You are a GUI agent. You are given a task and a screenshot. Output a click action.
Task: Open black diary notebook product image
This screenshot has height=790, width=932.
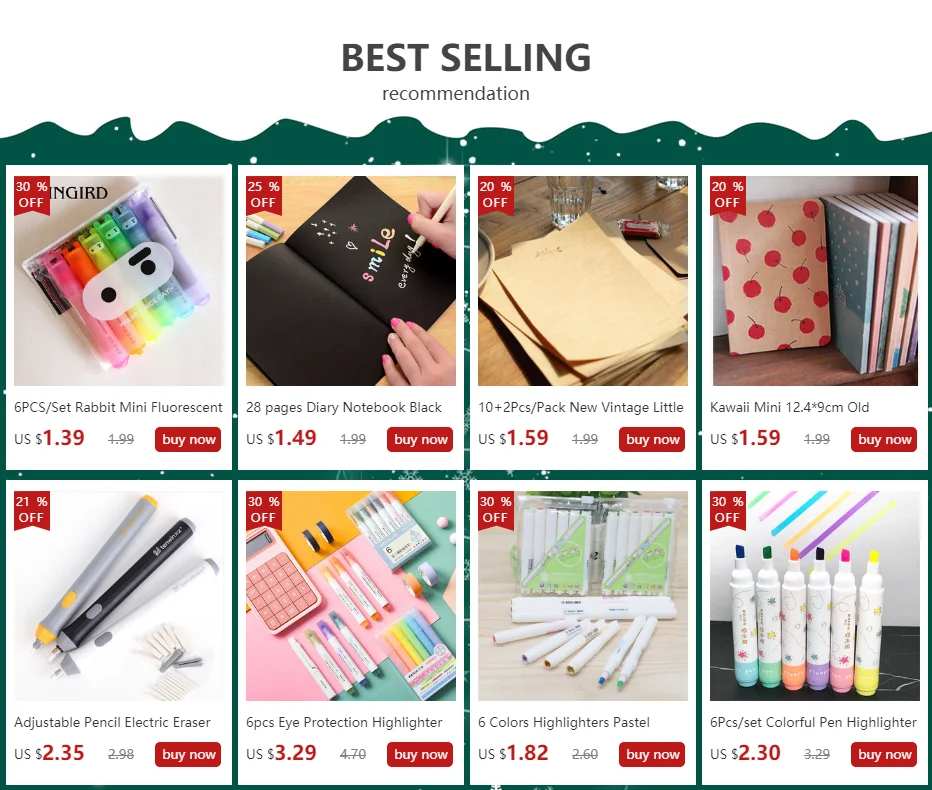tap(351, 281)
